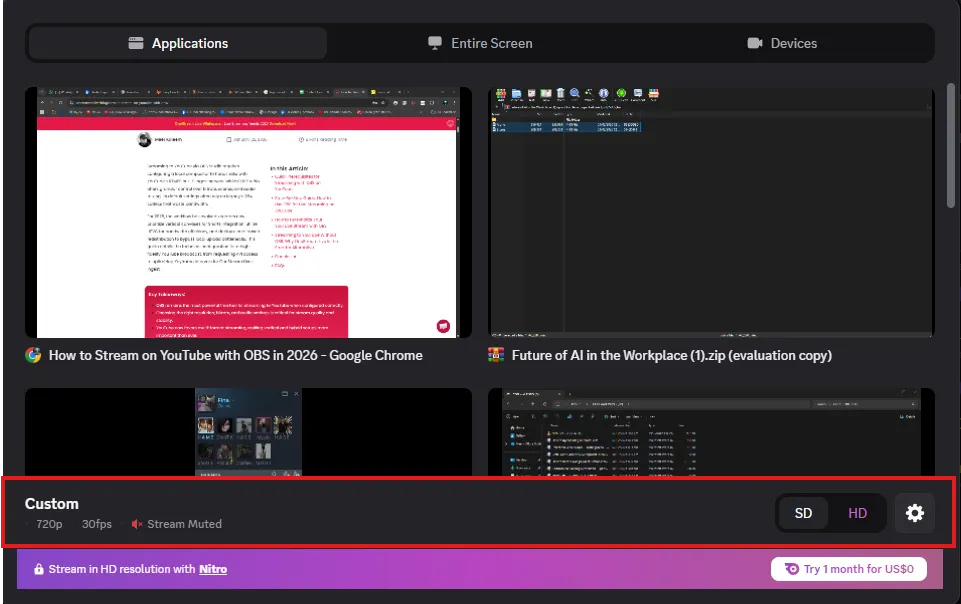961x604 pixels.
Task: Click the window icon on Applications tab
Action: click(136, 43)
